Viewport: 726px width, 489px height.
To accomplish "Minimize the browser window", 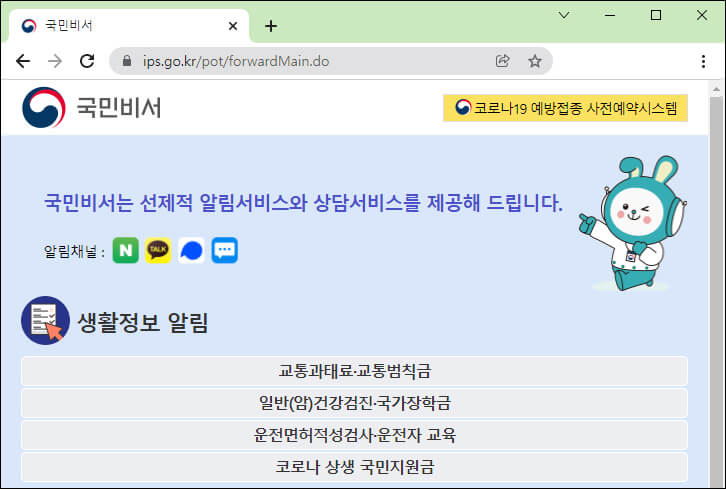I will (610, 15).
